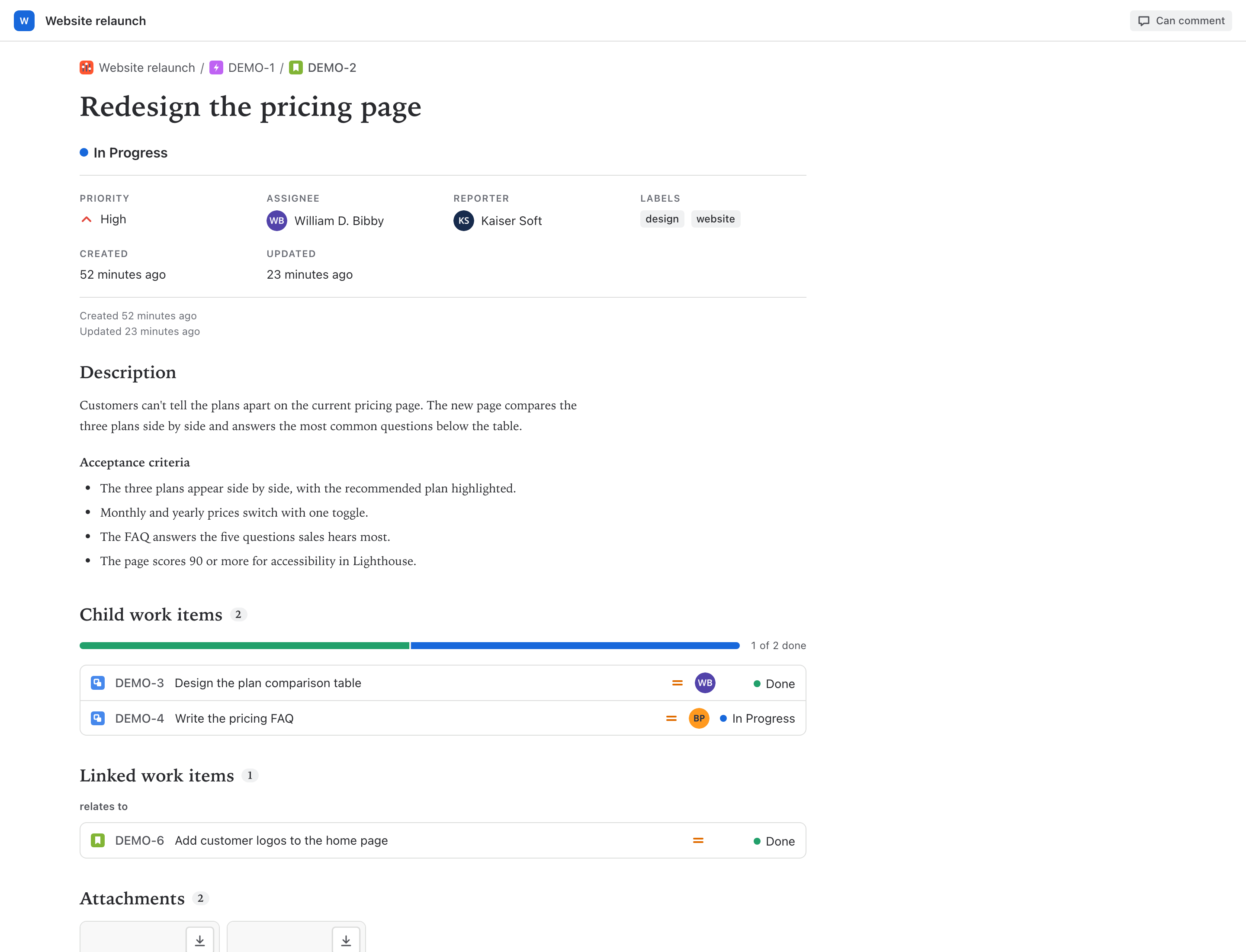Click the Website relaunch project icon in breadcrumb
The height and width of the screenshot is (952, 1246).
tap(86, 68)
